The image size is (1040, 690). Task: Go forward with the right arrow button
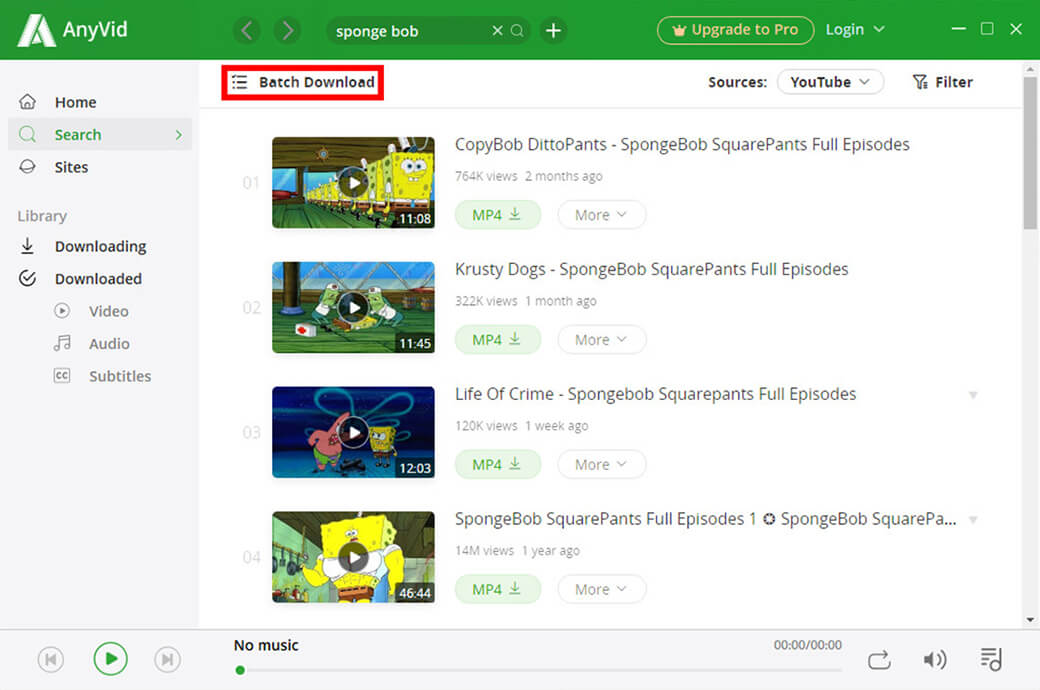click(x=287, y=31)
